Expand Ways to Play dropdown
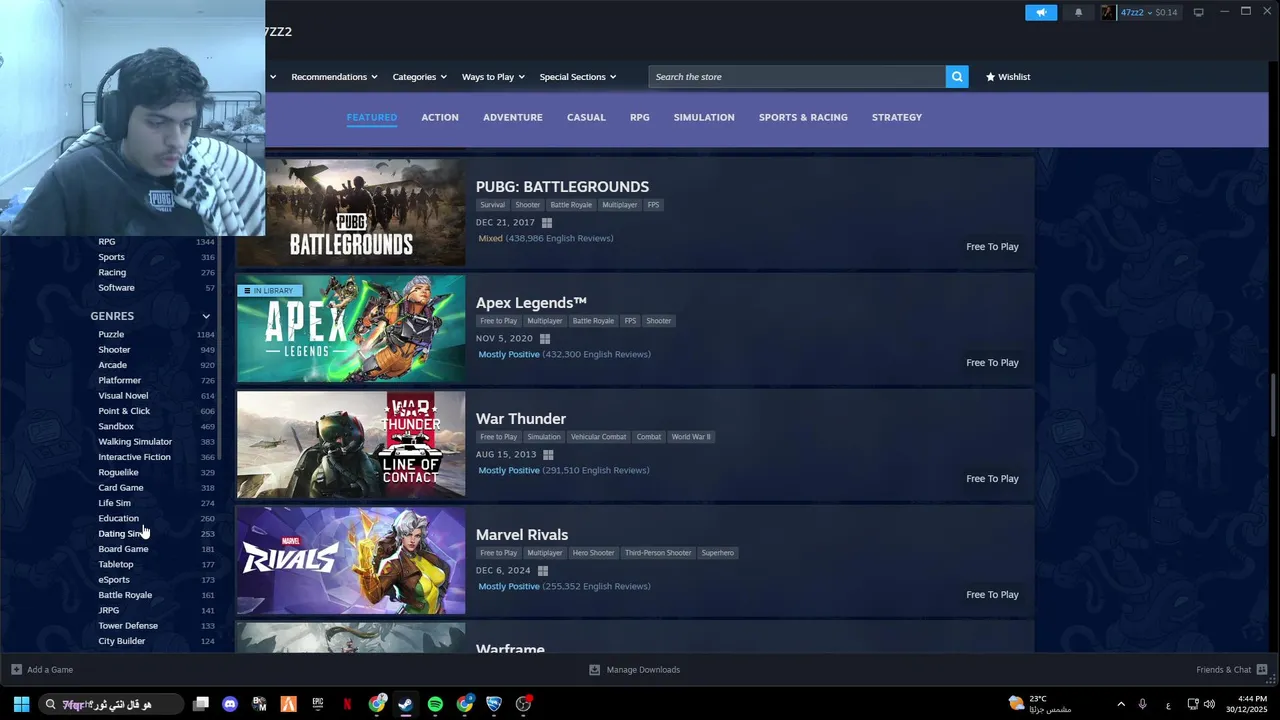The width and height of the screenshot is (1280, 720). pos(493,76)
